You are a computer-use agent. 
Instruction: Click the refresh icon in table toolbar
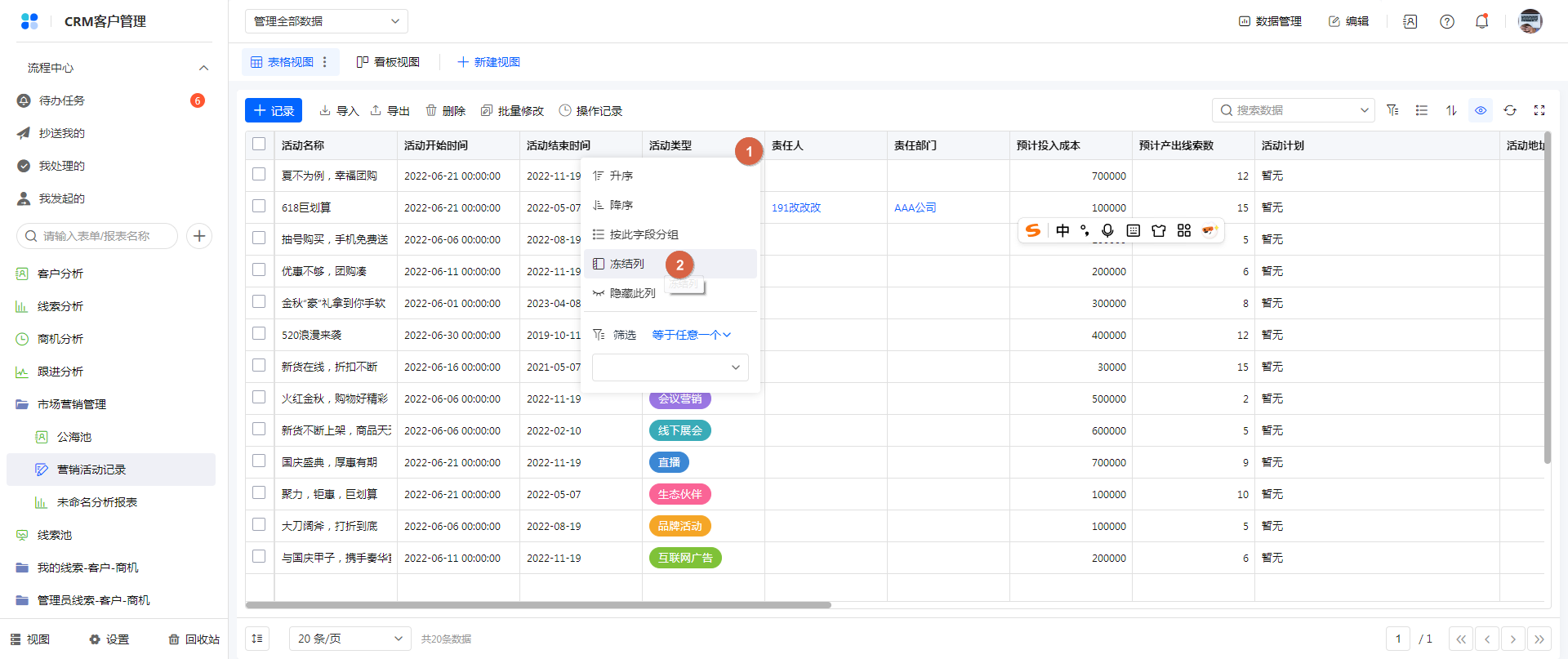pos(1510,110)
